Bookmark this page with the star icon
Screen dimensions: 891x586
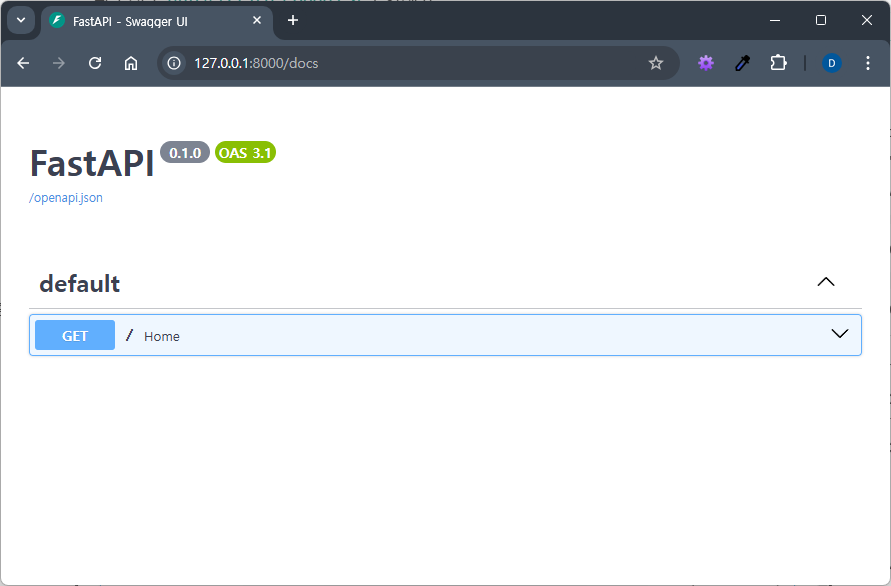click(656, 63)
